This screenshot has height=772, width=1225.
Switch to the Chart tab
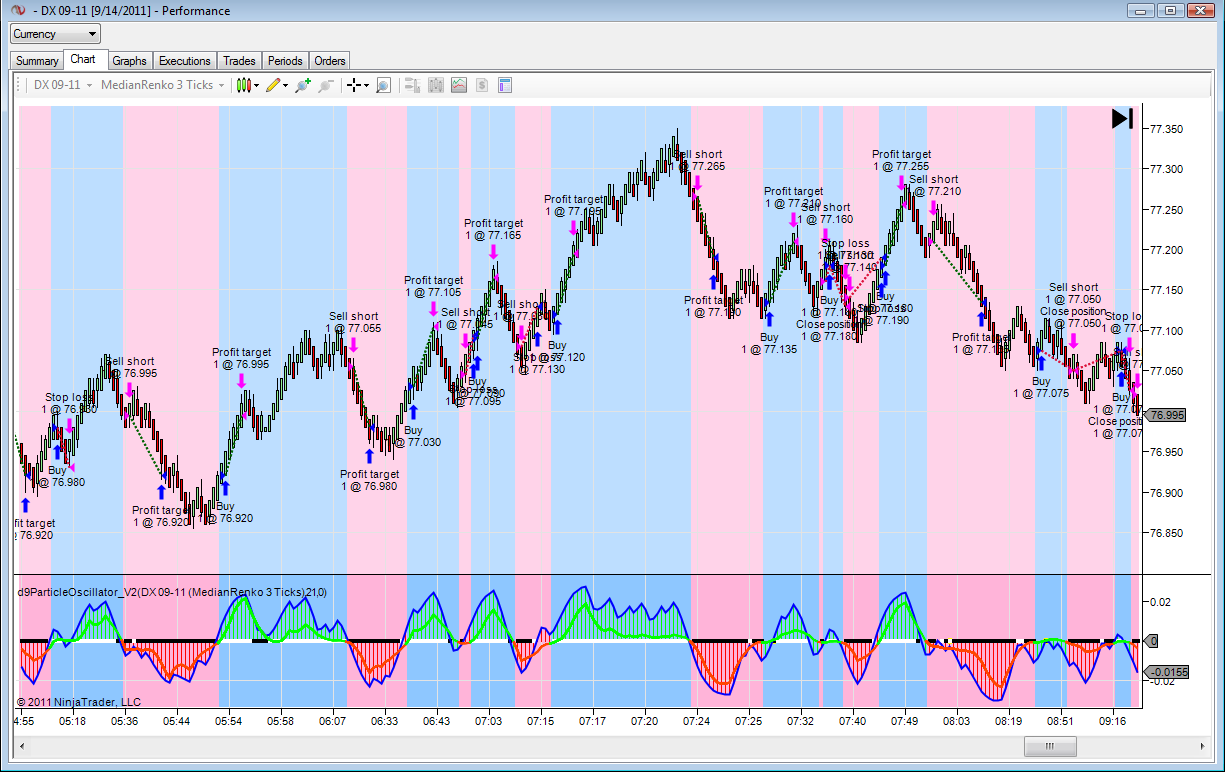[84, 59]
